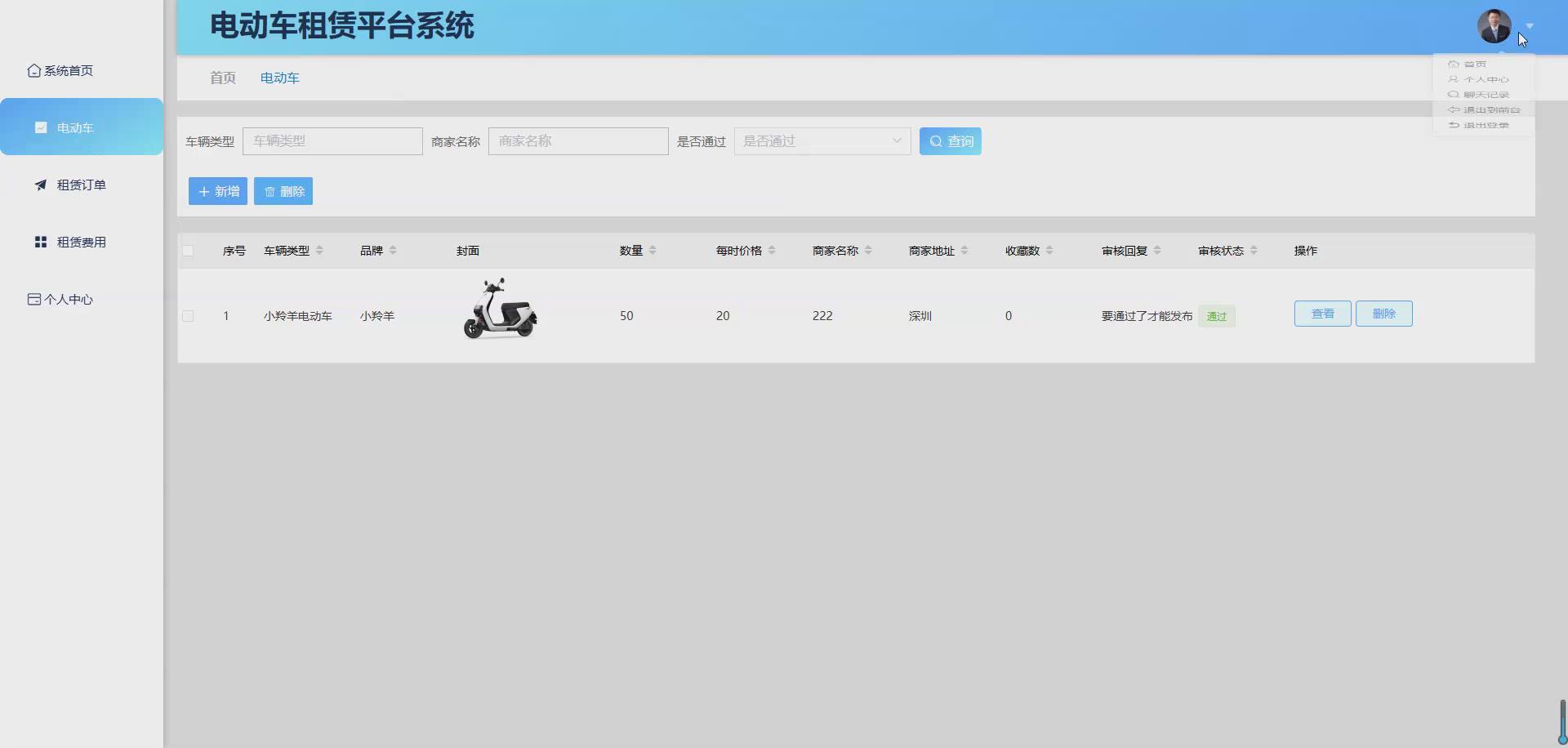
Task: Check the select-all checkbox in table header
Action: pyautogui.click(x=188, y=250)
